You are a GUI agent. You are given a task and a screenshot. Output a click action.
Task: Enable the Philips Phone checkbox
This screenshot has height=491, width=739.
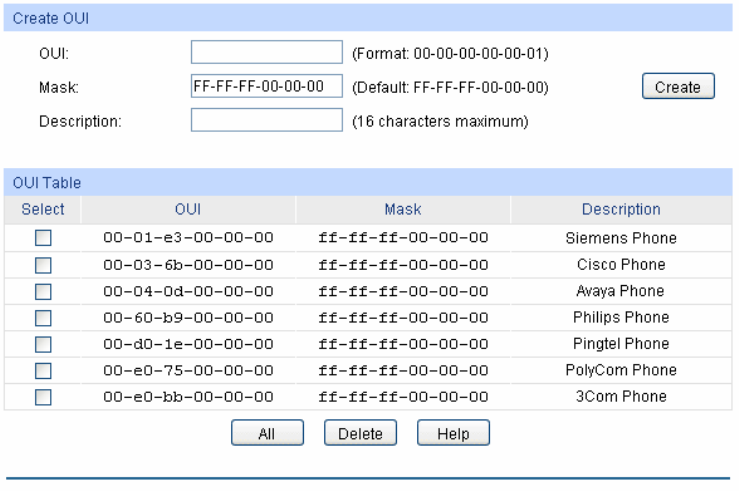[43, 318]
